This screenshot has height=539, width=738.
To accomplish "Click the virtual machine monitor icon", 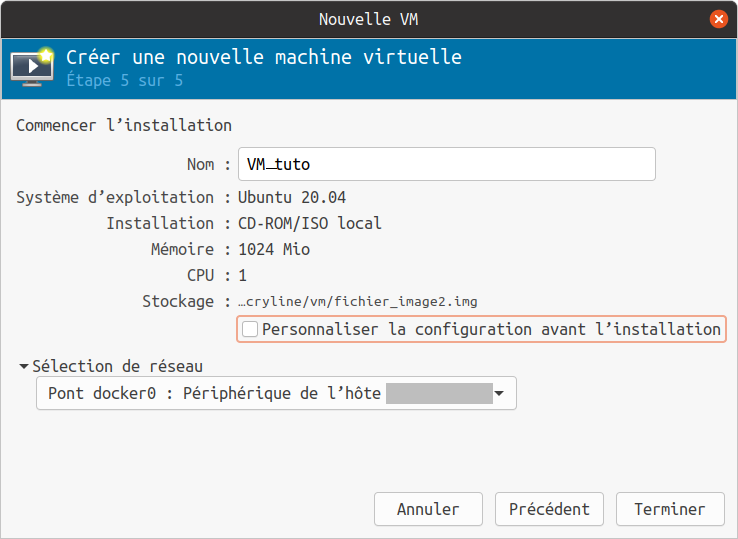I will tap(31, 66).
